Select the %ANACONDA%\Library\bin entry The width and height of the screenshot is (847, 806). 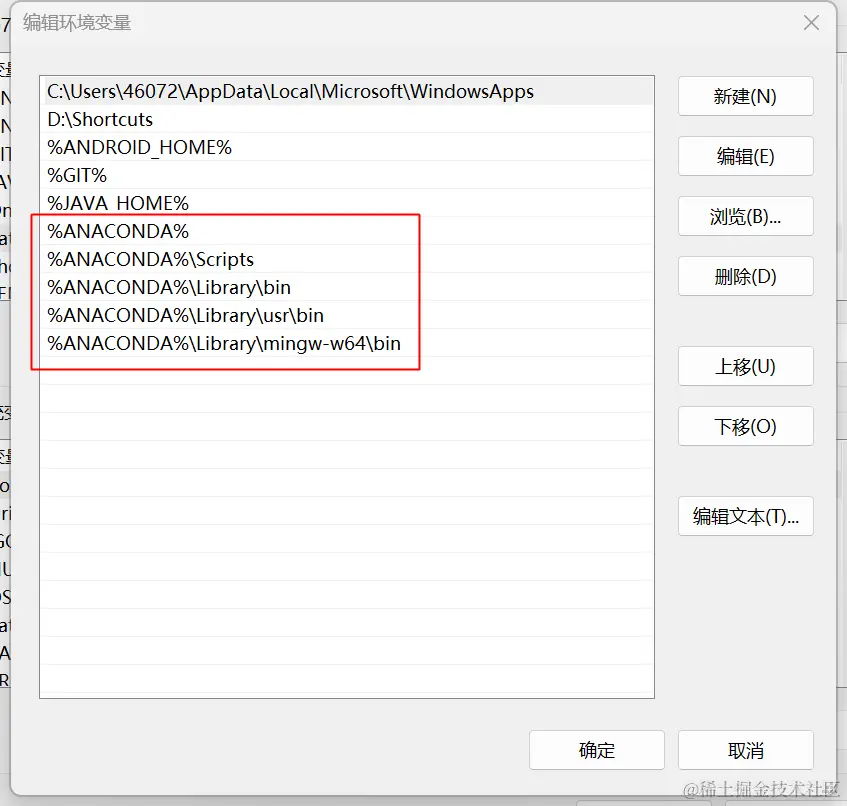[347, 287]
